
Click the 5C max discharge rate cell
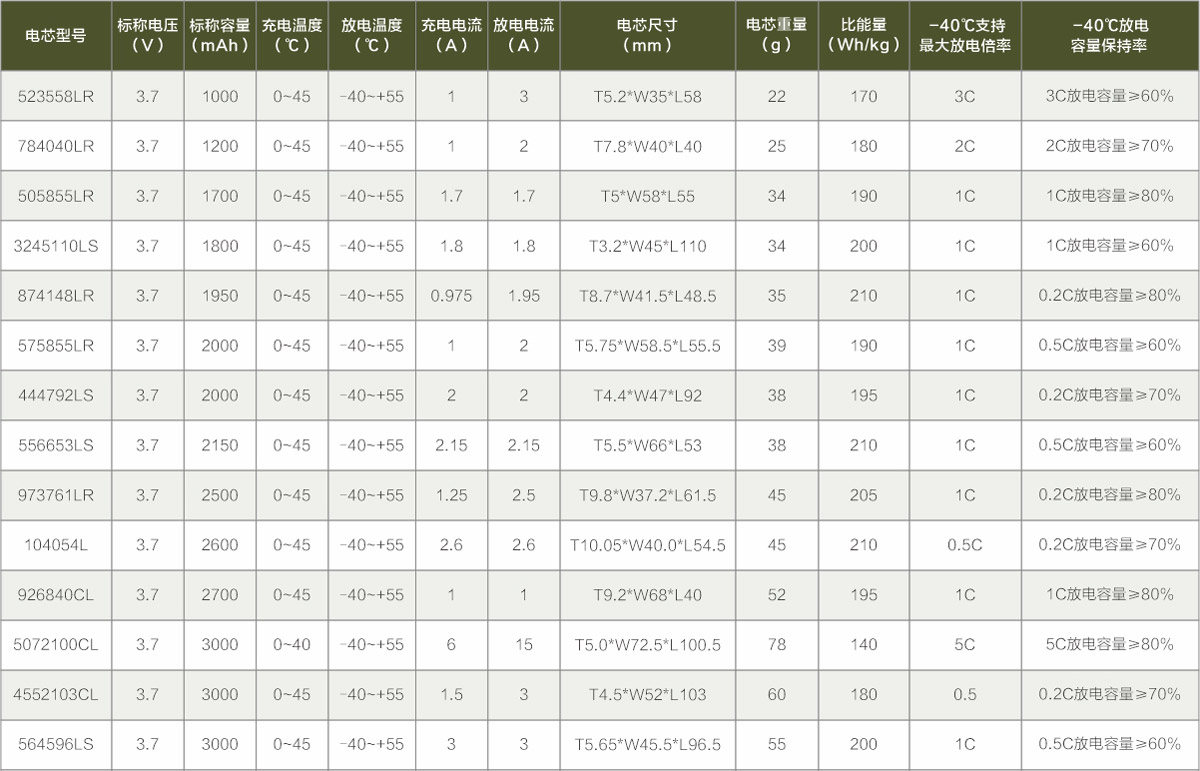coord(966,645)
